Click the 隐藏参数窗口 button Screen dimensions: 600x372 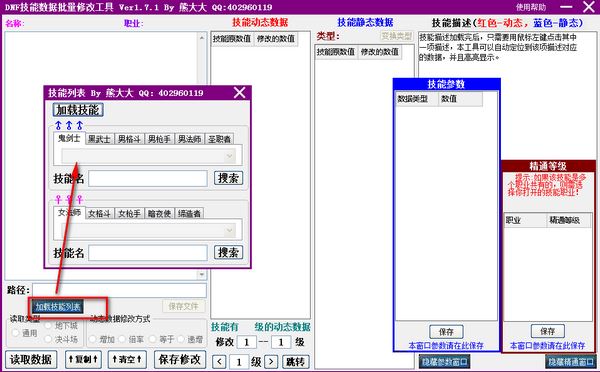click(444, 362)
